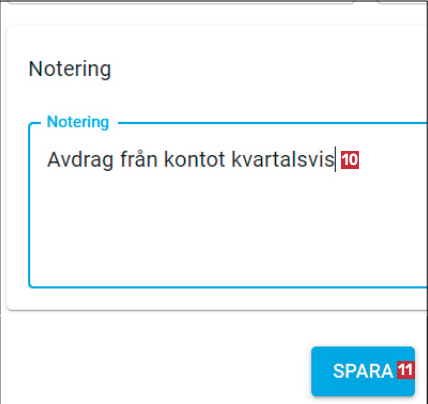
Task: Click the bottom edge of the Notering field
Action: tap(228, 287)
